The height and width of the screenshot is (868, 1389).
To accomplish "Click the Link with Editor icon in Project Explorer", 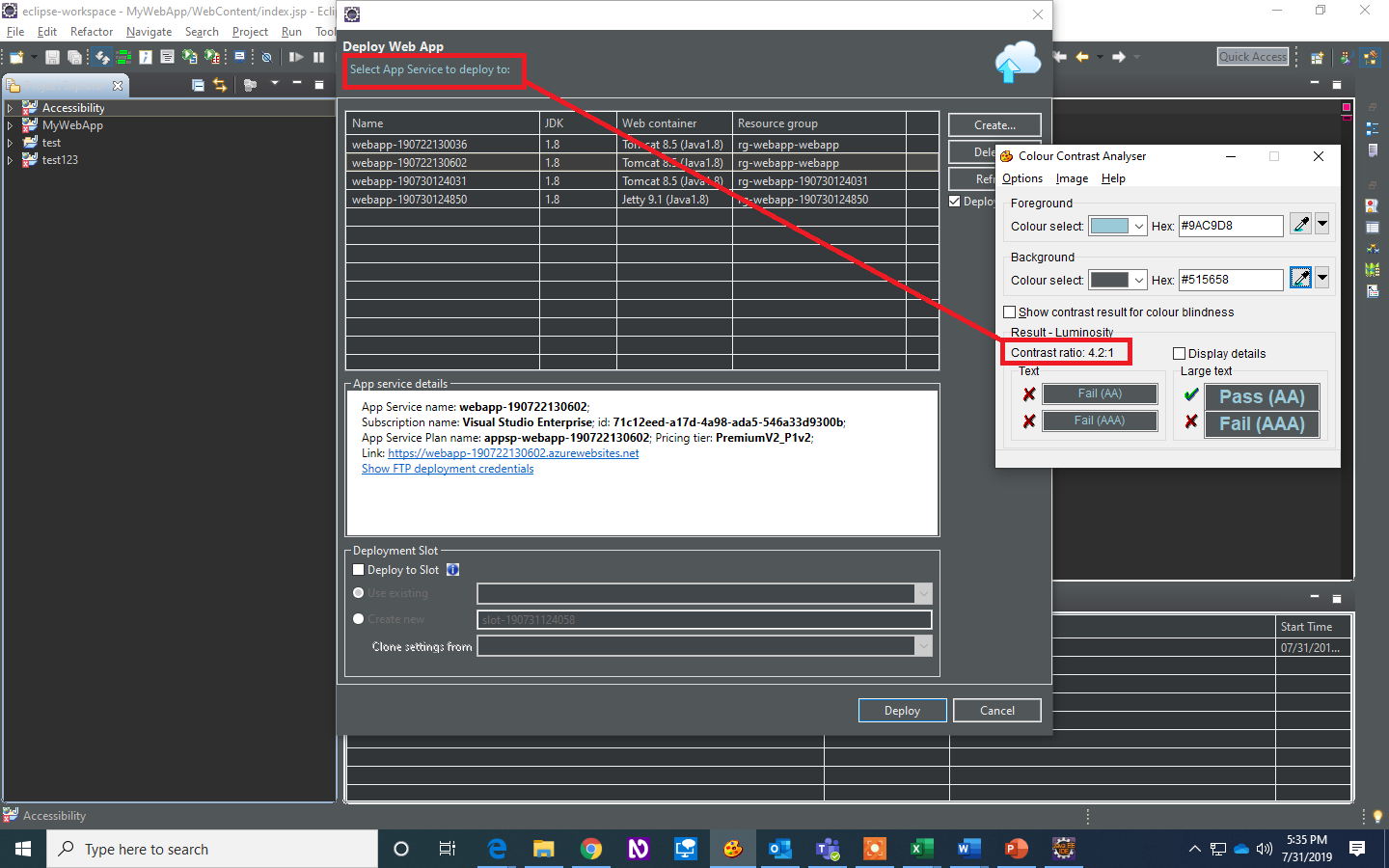I will click(x=220, y=84).
